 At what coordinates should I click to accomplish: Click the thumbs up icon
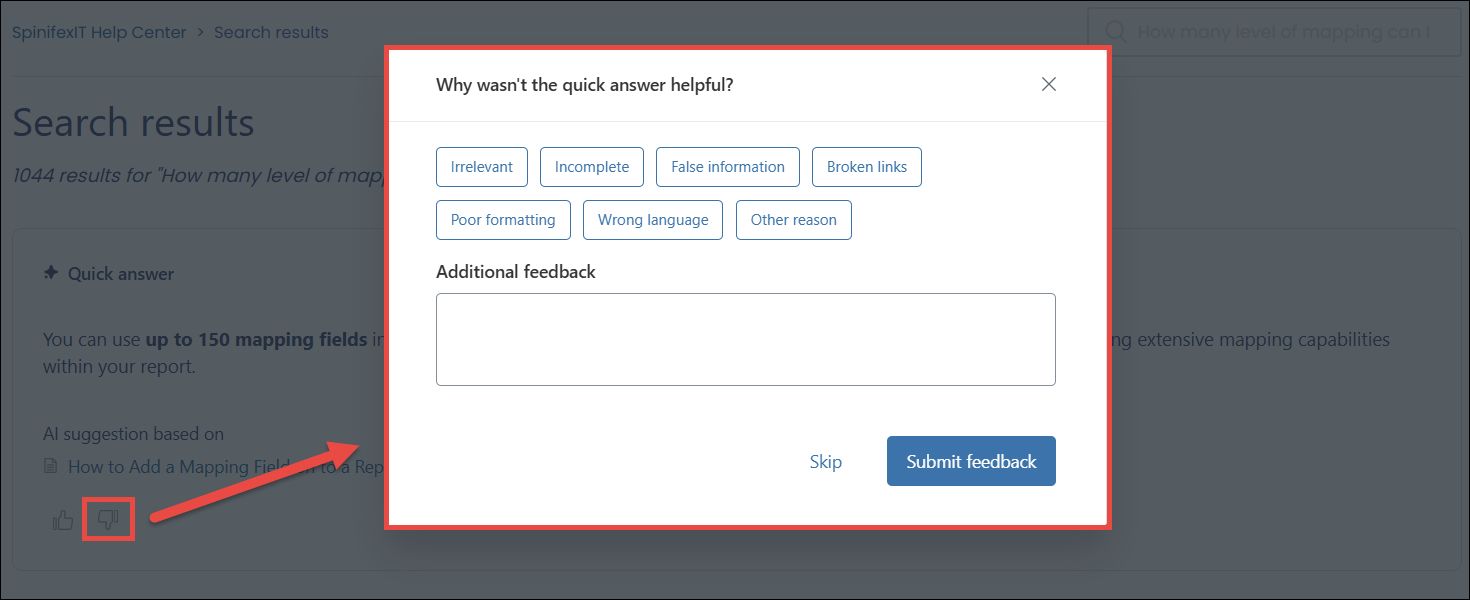[63, 520]
